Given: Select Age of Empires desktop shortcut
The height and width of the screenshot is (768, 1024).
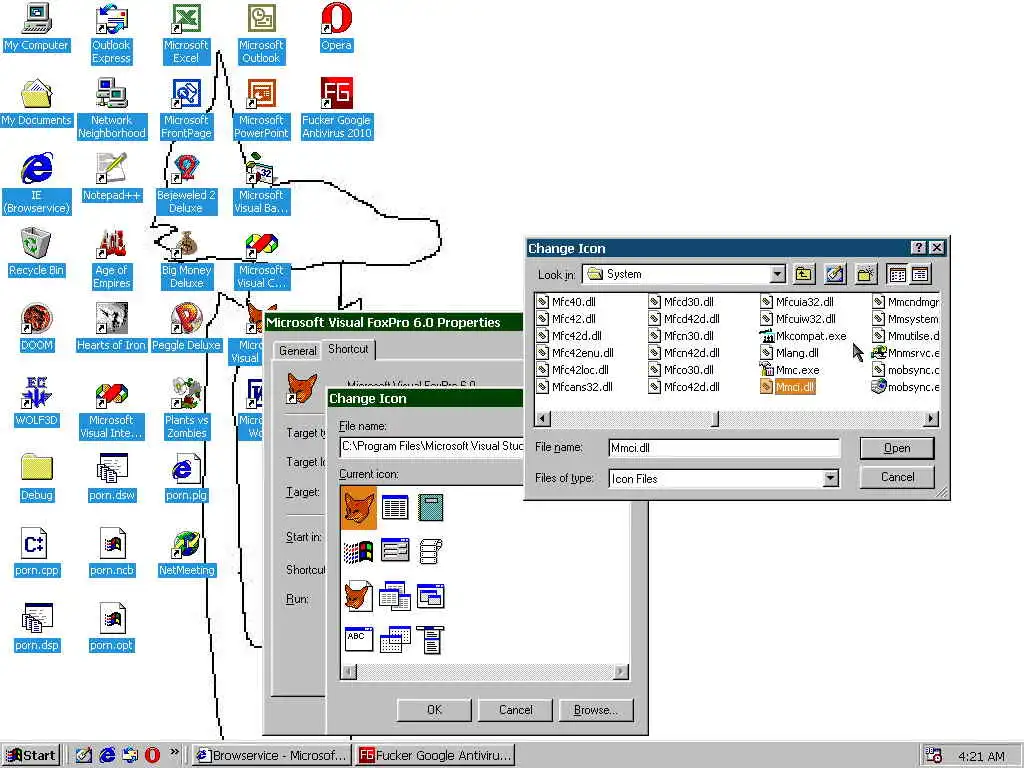Looking at the screenshot, I should click(x=111, y=259).
